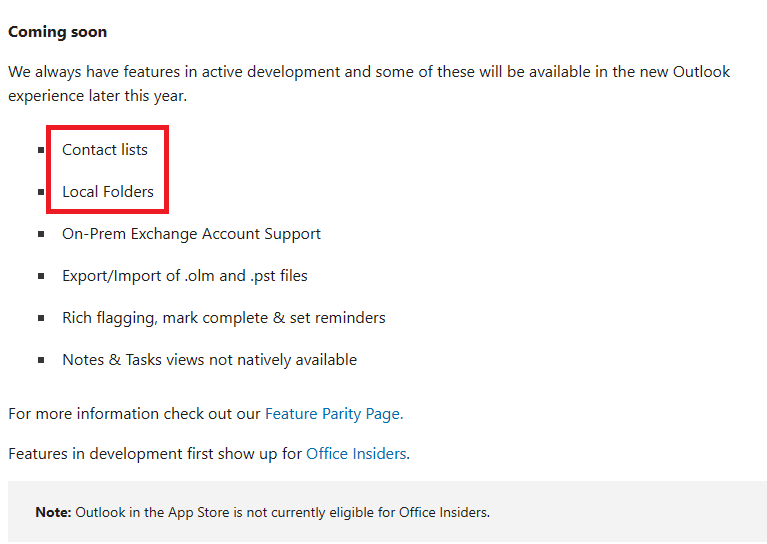
Task: Click 'Notes & Tasks views not natively available'
Action: click(209, 360)
